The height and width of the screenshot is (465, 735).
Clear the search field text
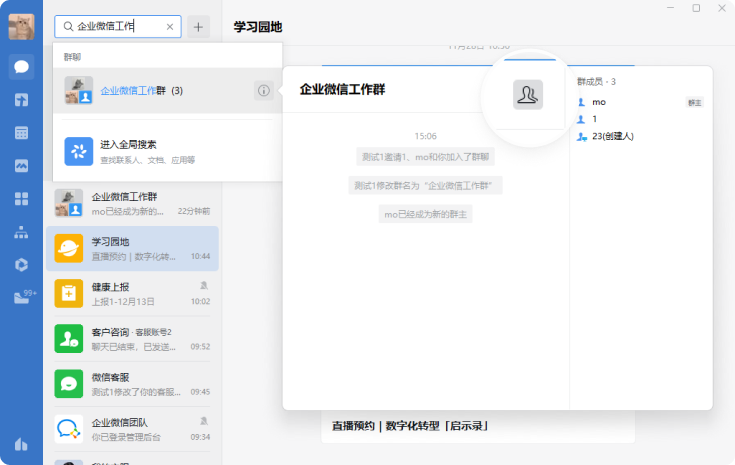coord(170,27)
